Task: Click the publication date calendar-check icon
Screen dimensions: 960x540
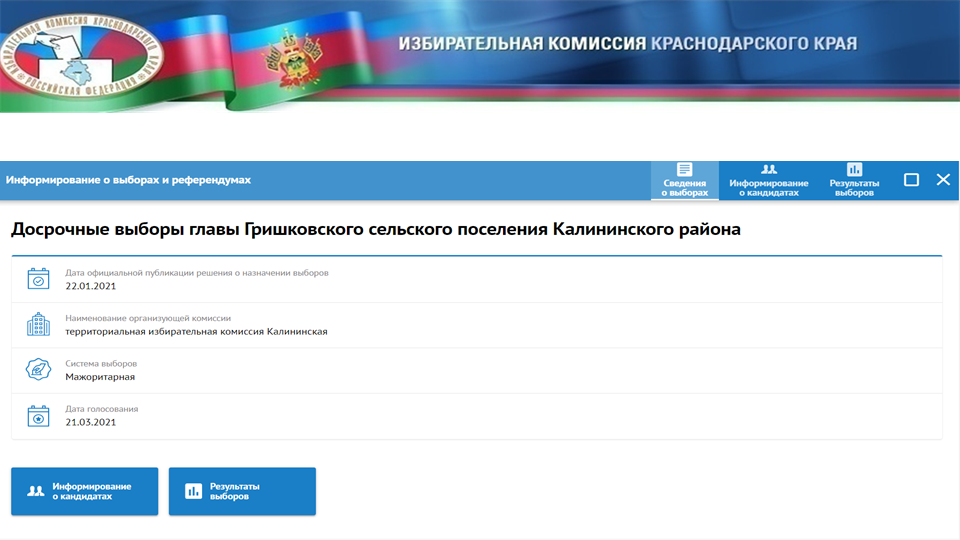Action: (x=38, y=279)
